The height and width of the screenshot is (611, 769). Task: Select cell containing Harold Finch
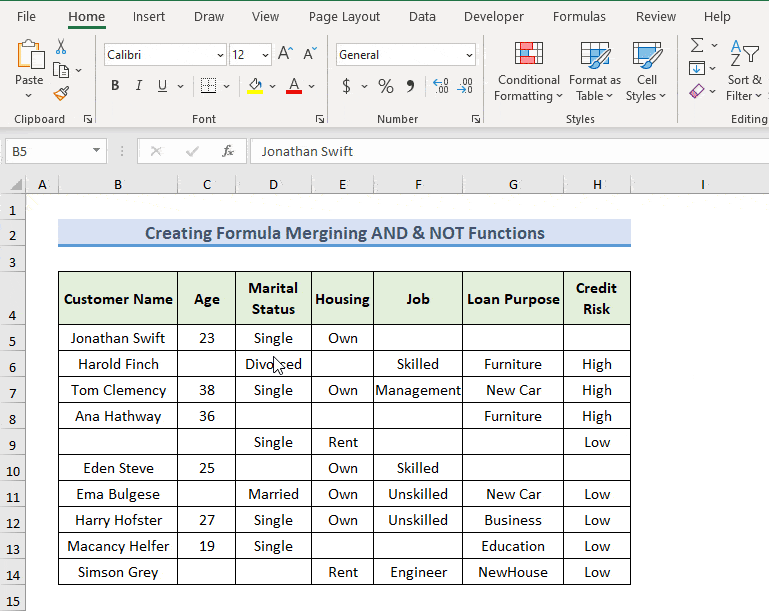[118, 364]
